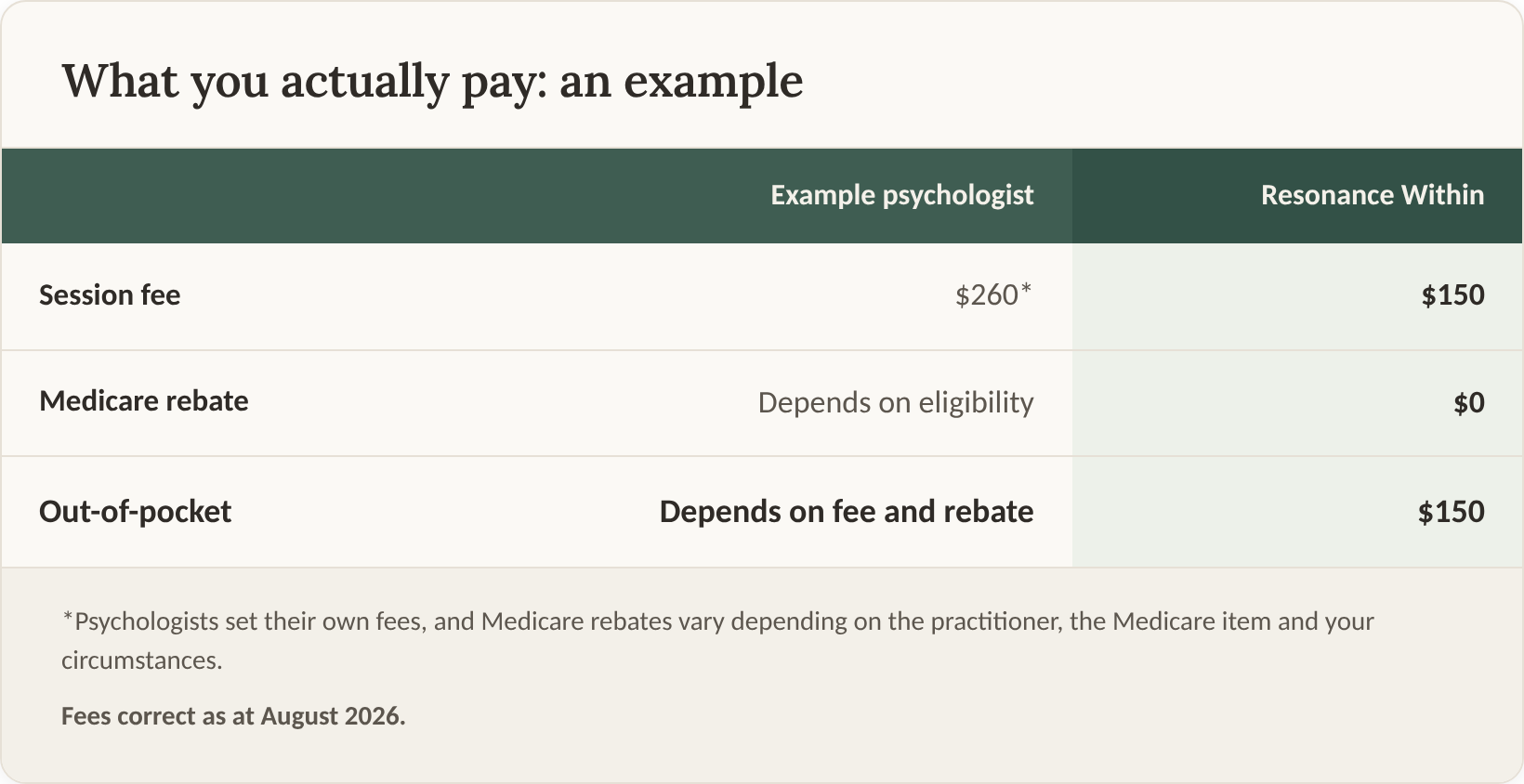Image resolution: width=1524 pixels, height=784 pixels.
Task: Click the 'Out-of-pocket' row label
Action: 135,512
